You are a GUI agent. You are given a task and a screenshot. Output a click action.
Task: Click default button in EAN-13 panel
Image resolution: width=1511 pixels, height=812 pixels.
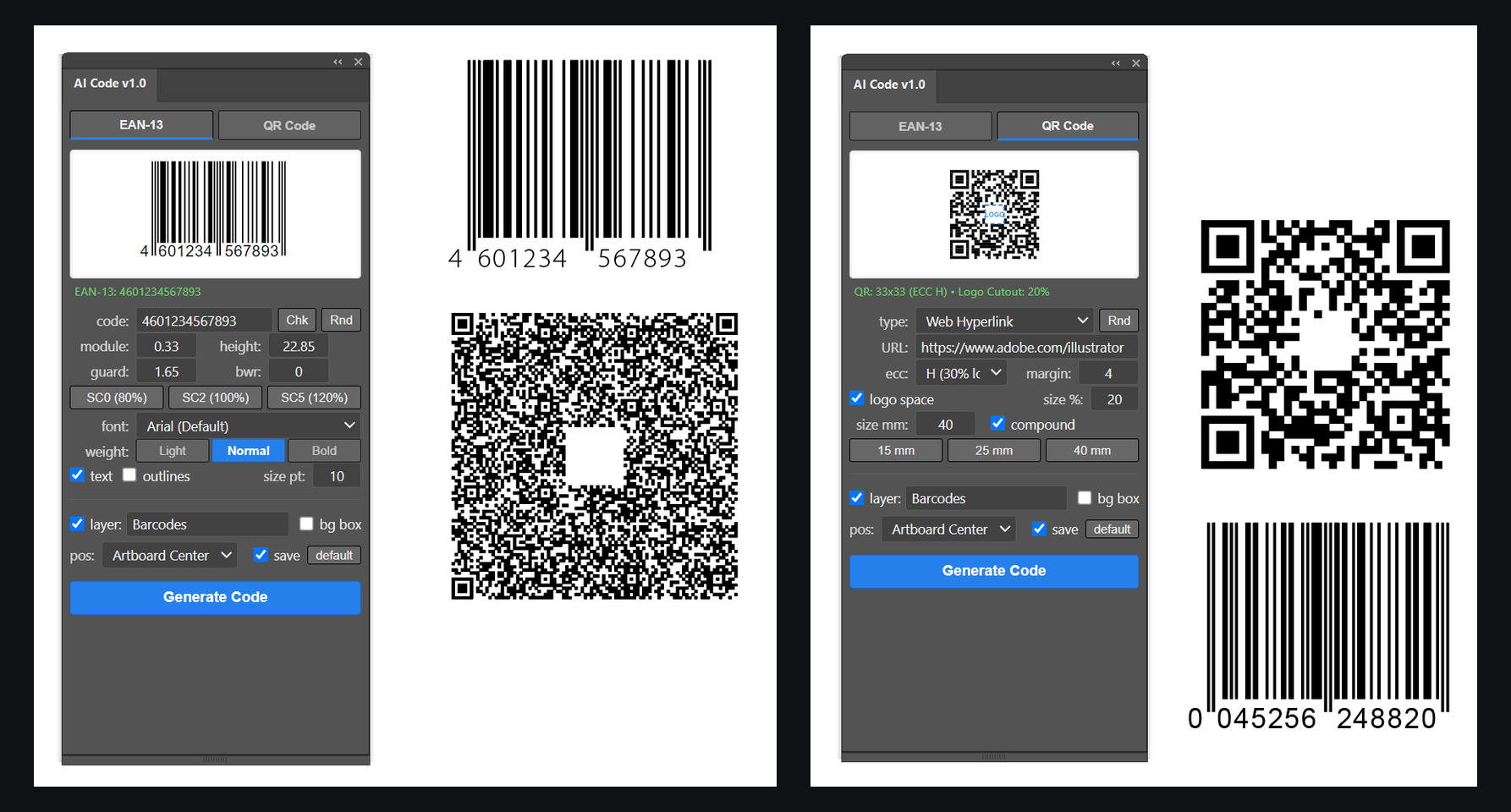334,555
